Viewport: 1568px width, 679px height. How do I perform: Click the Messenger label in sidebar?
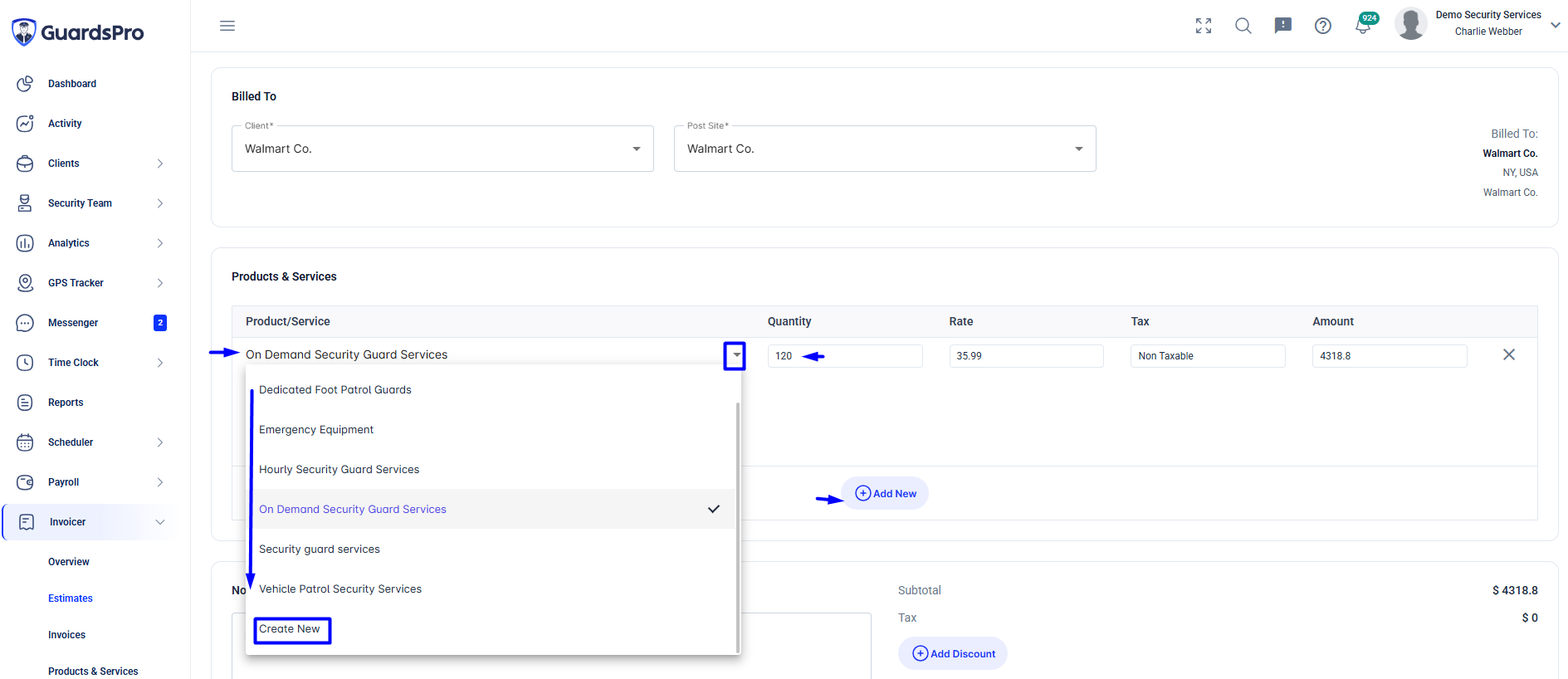click(x=73, y=323)
